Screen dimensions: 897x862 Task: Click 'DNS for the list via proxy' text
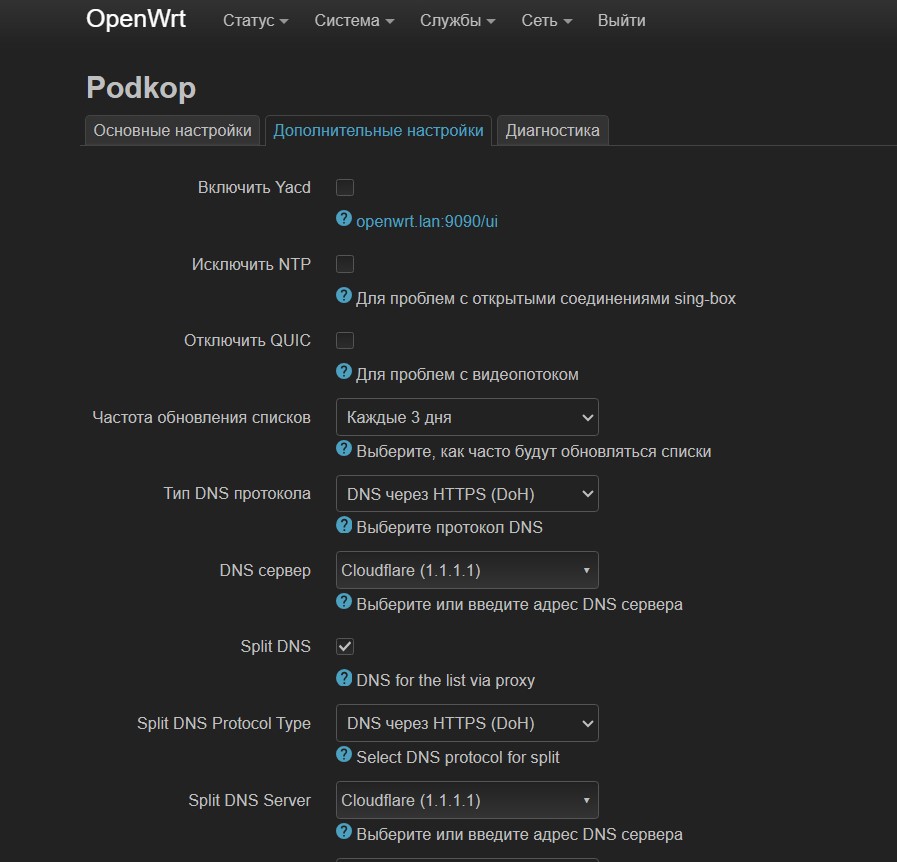tap(446, 681)
